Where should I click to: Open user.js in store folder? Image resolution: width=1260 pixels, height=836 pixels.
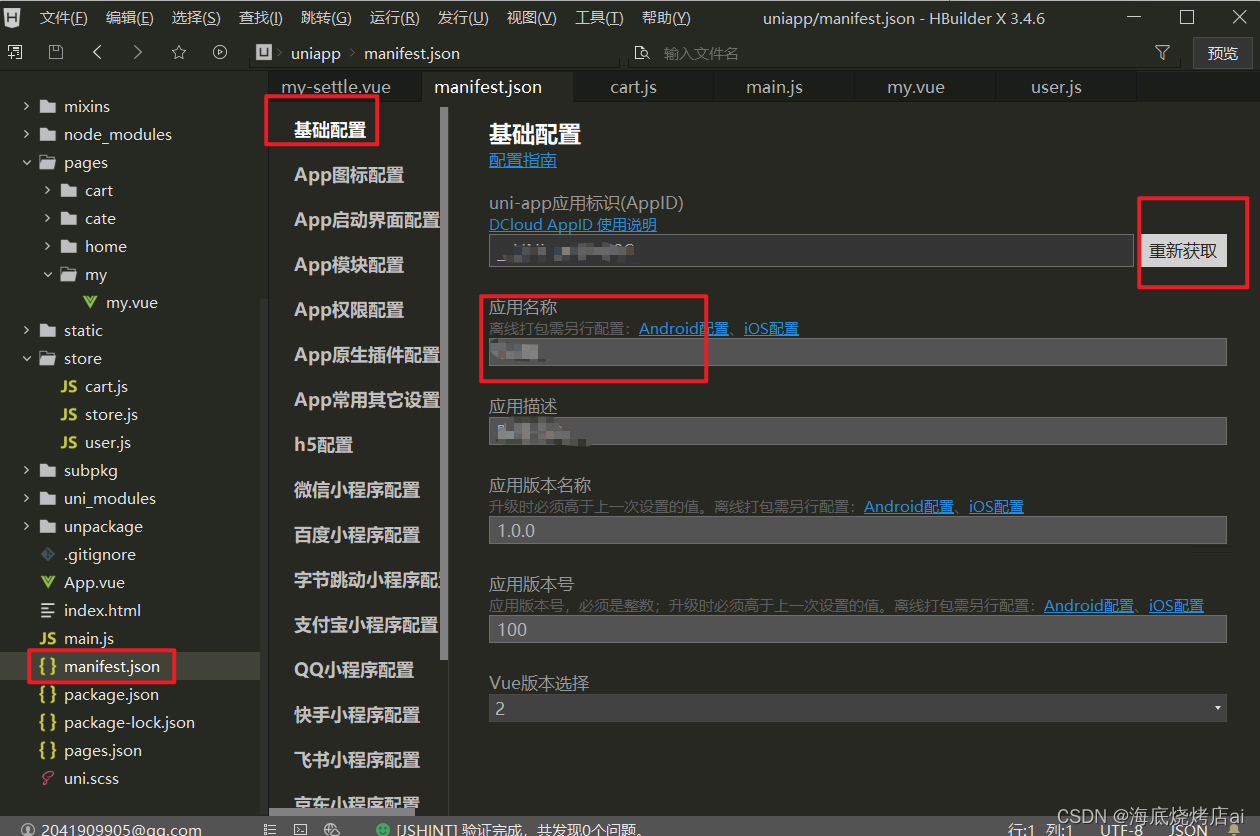point(107,442)
